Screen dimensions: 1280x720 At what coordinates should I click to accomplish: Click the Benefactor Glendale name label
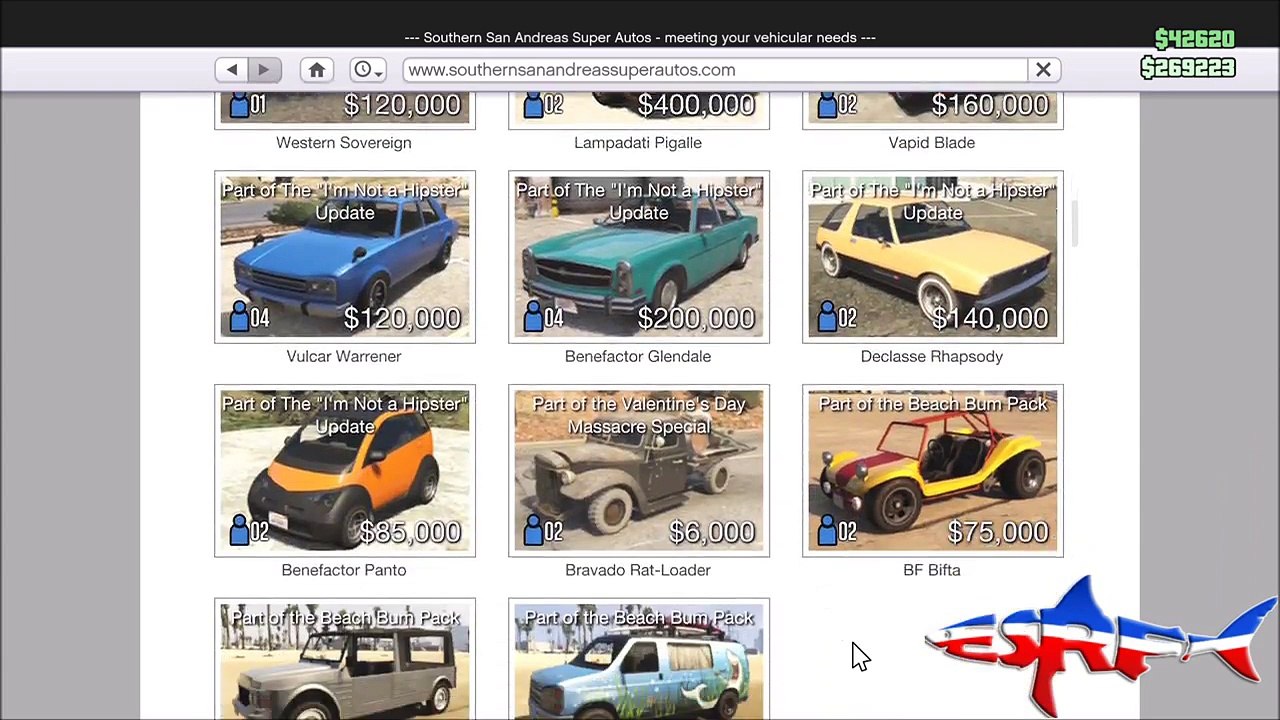638,357
